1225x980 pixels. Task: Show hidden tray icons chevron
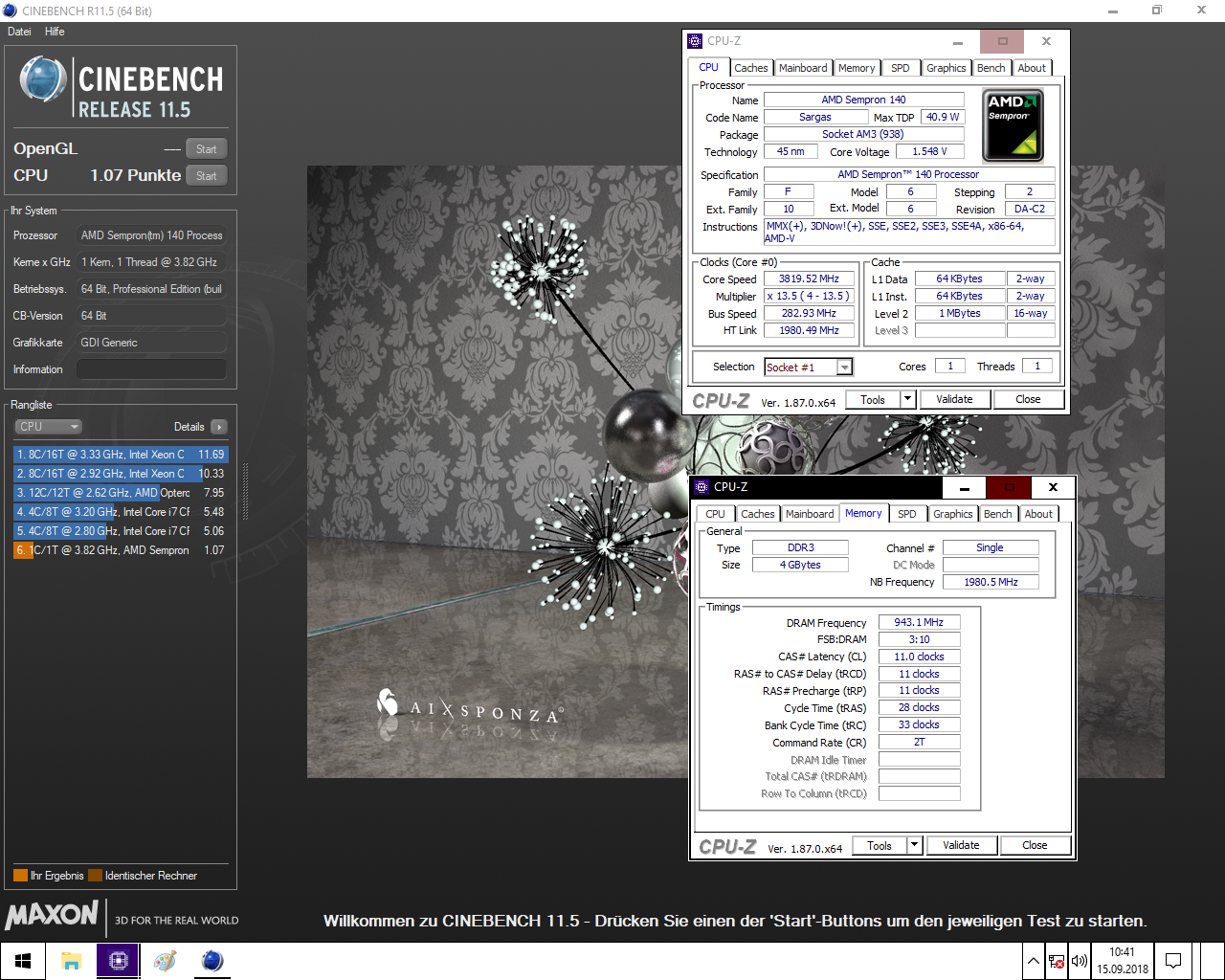click(1034, 961)
